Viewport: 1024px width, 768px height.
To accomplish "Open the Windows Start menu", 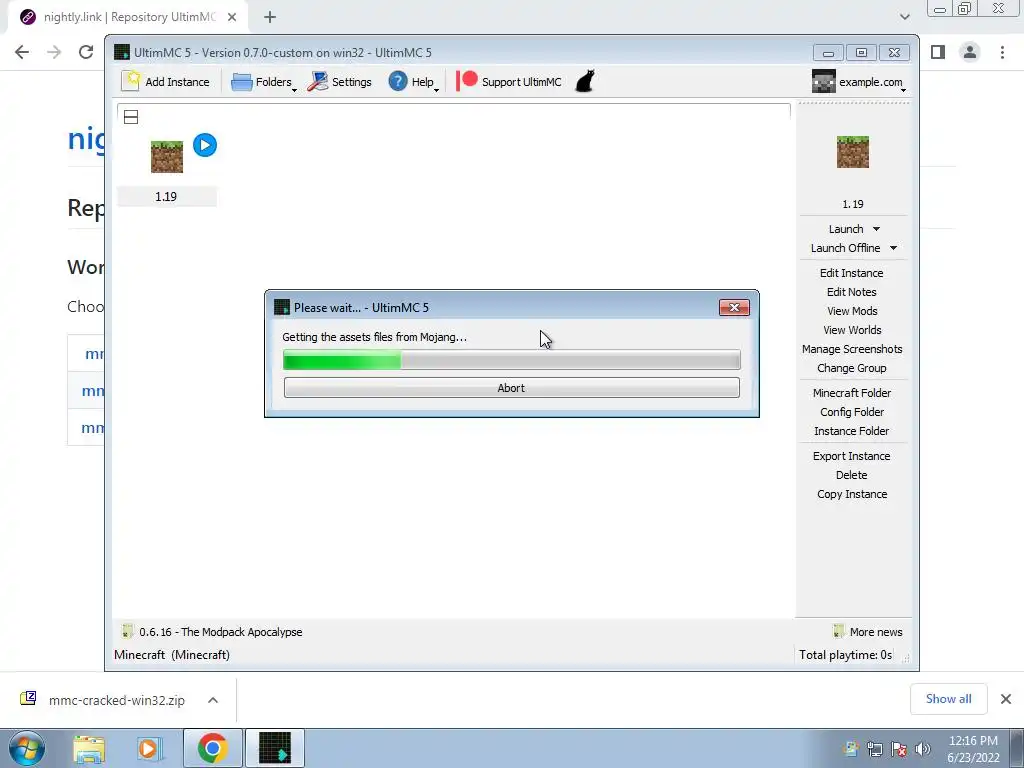I will [25, 748].
